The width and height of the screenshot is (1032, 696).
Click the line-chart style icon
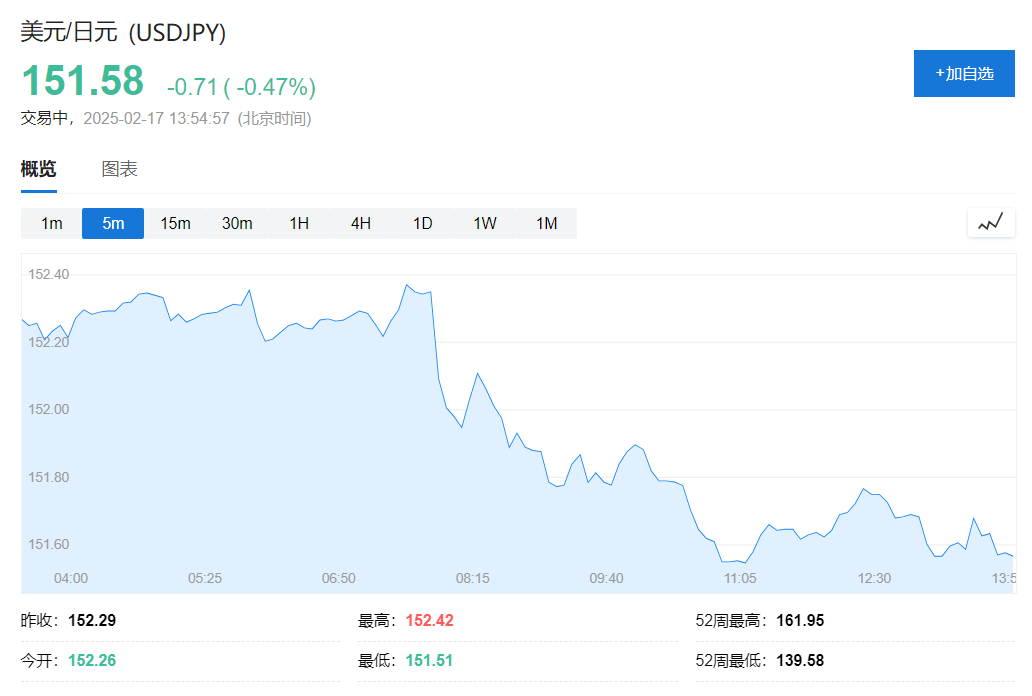click(990, 222)
